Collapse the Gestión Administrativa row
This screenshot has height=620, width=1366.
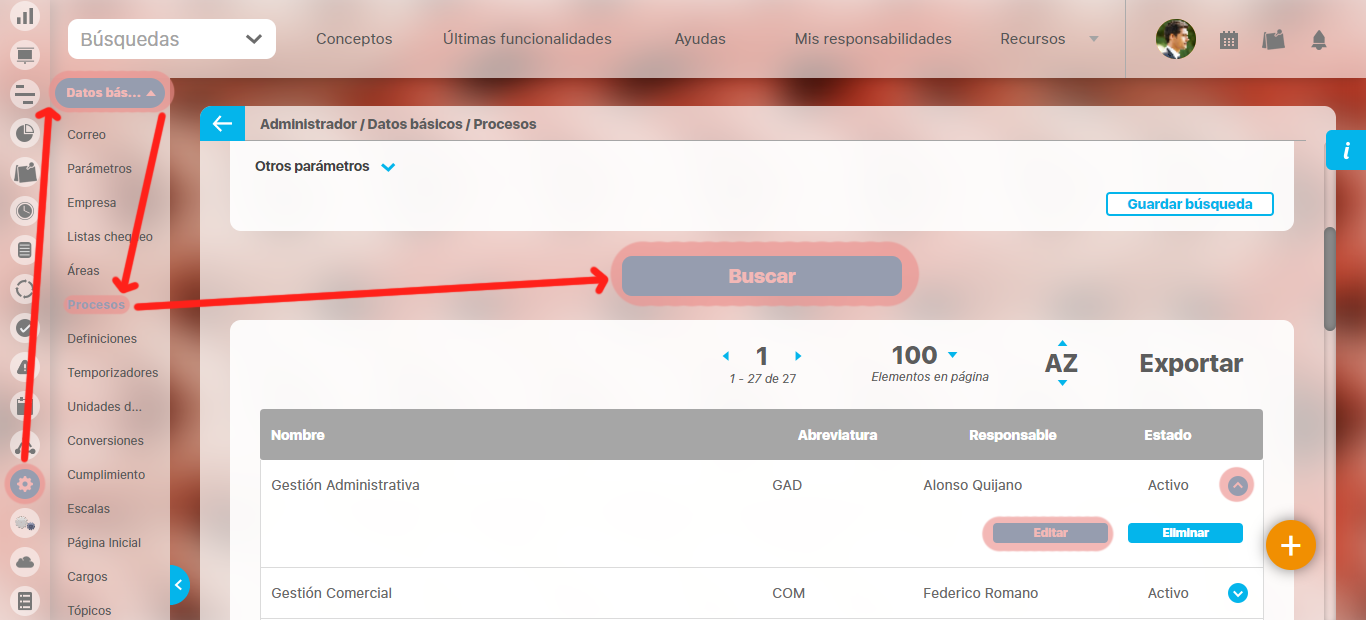point(1237,486)
